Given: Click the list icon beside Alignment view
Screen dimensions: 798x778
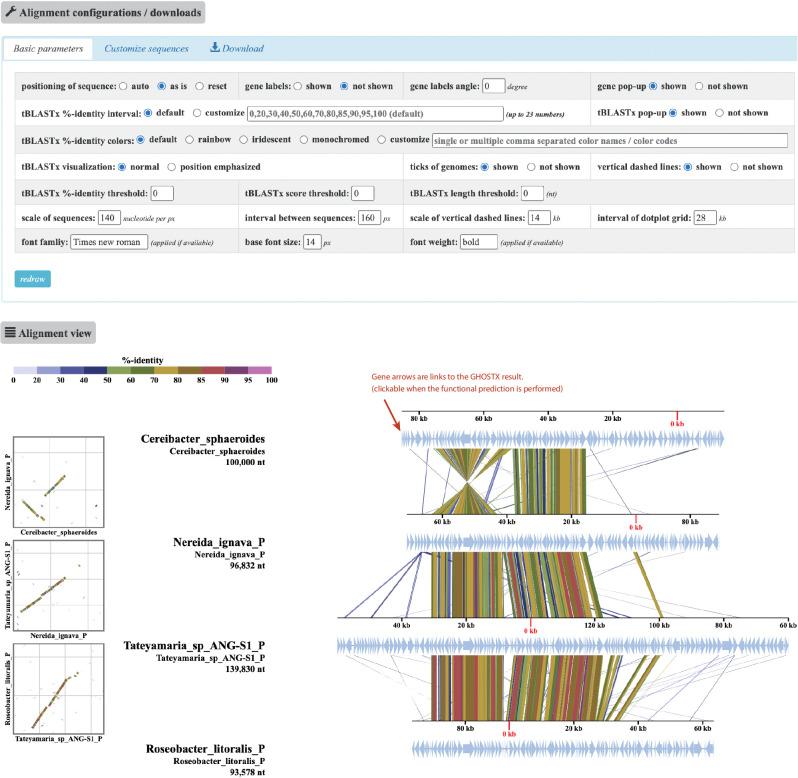Looking at the screenshot, I should [10, 332].
